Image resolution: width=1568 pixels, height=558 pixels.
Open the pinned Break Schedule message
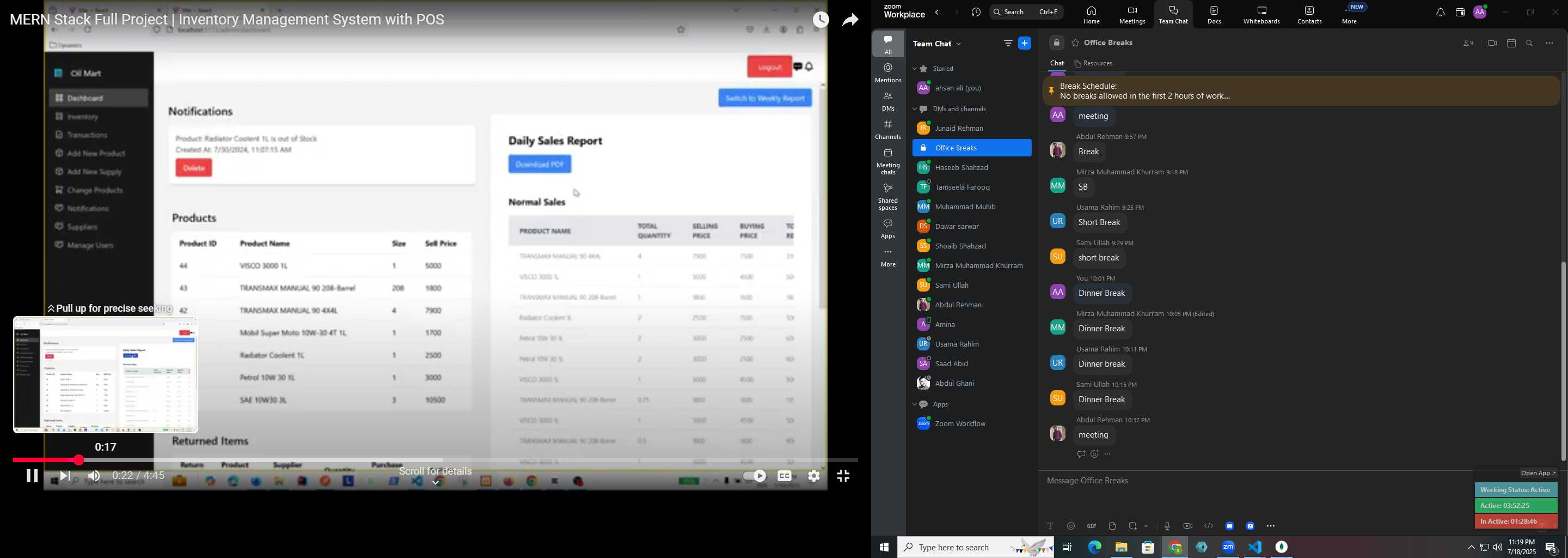click(x=1301, y=91)
